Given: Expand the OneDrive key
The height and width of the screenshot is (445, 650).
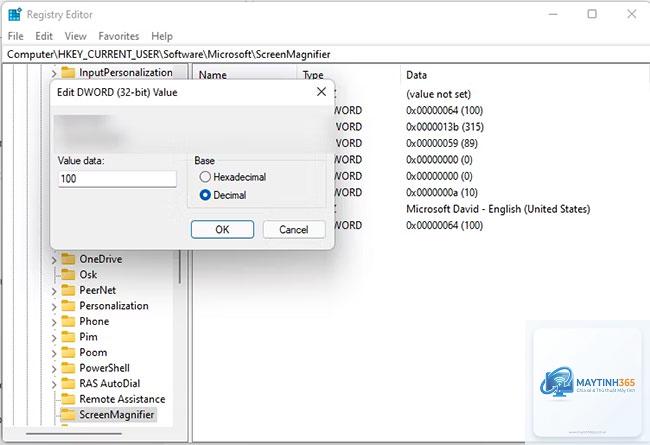Looking at the screenshot, I should point(54,260).
